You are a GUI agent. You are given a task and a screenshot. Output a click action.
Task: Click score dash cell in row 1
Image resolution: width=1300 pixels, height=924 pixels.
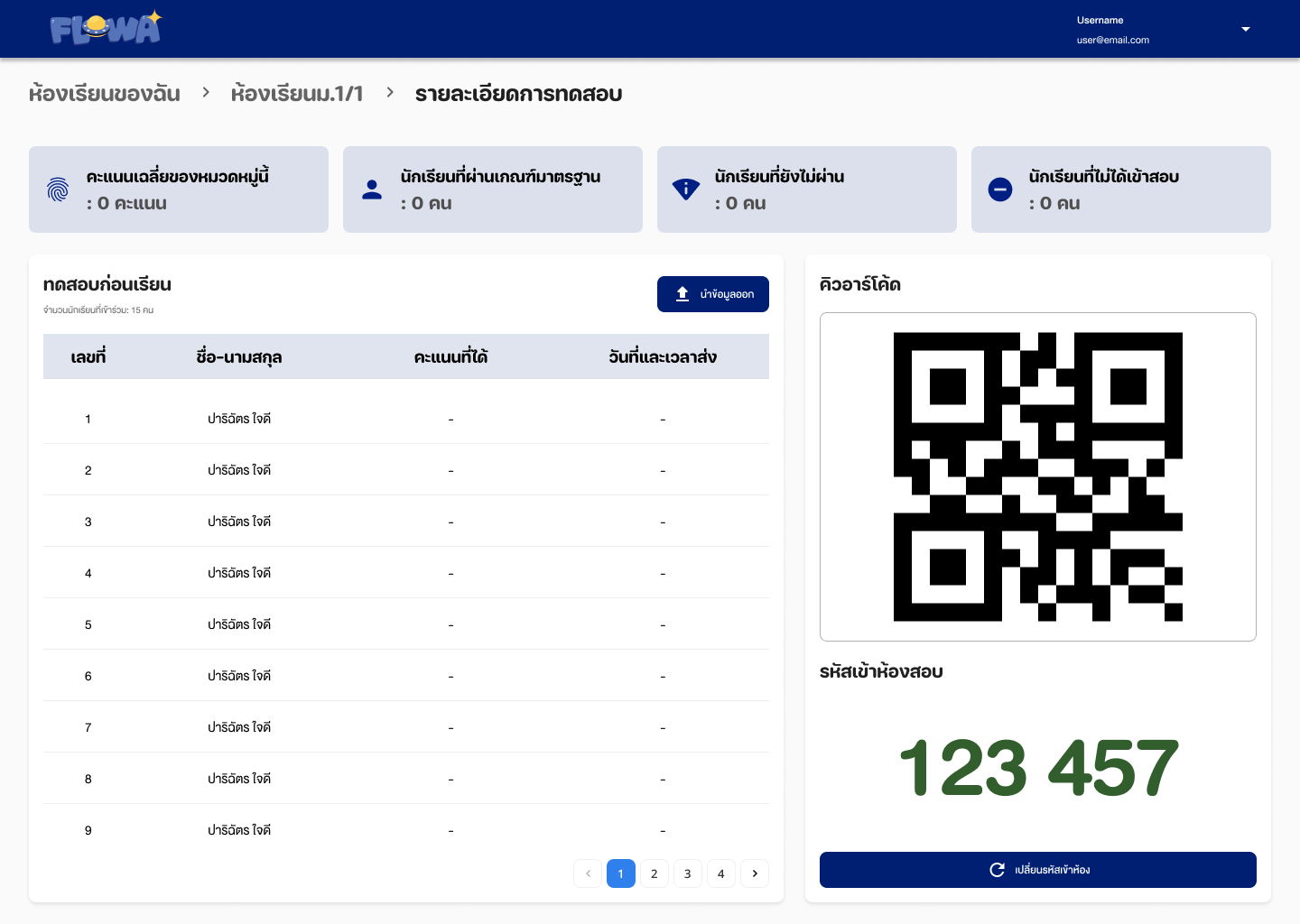[450, 420]
